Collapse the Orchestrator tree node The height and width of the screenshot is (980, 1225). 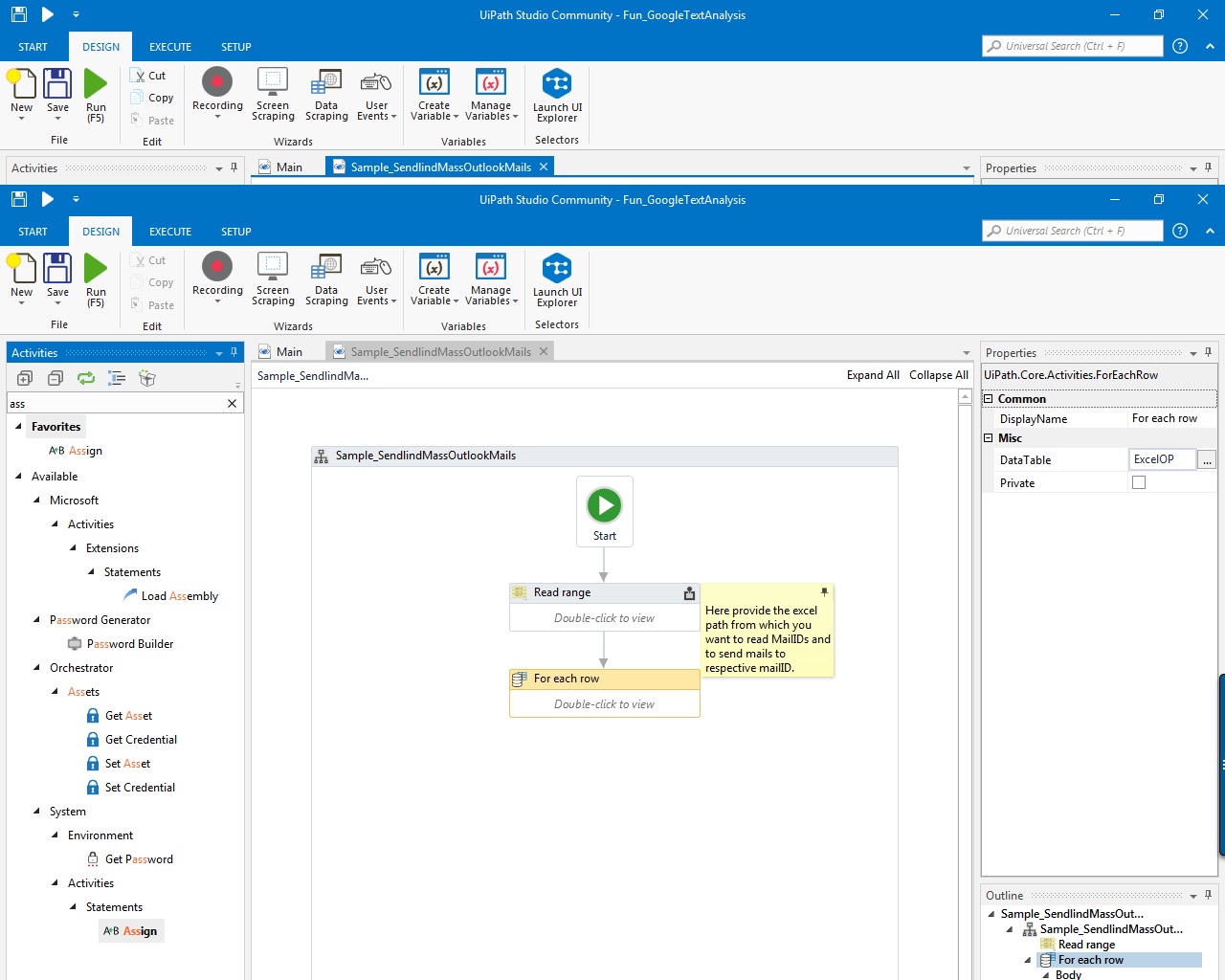(37, 667)
